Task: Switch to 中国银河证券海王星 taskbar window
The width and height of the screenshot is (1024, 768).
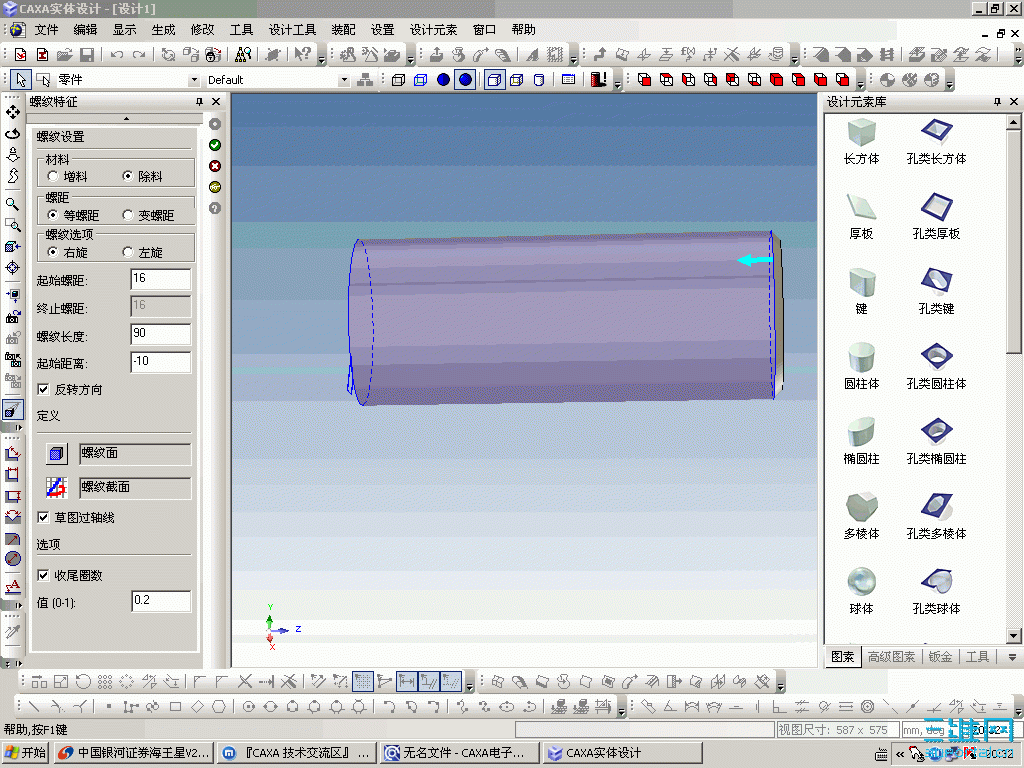Action: [x=133, y=753]
